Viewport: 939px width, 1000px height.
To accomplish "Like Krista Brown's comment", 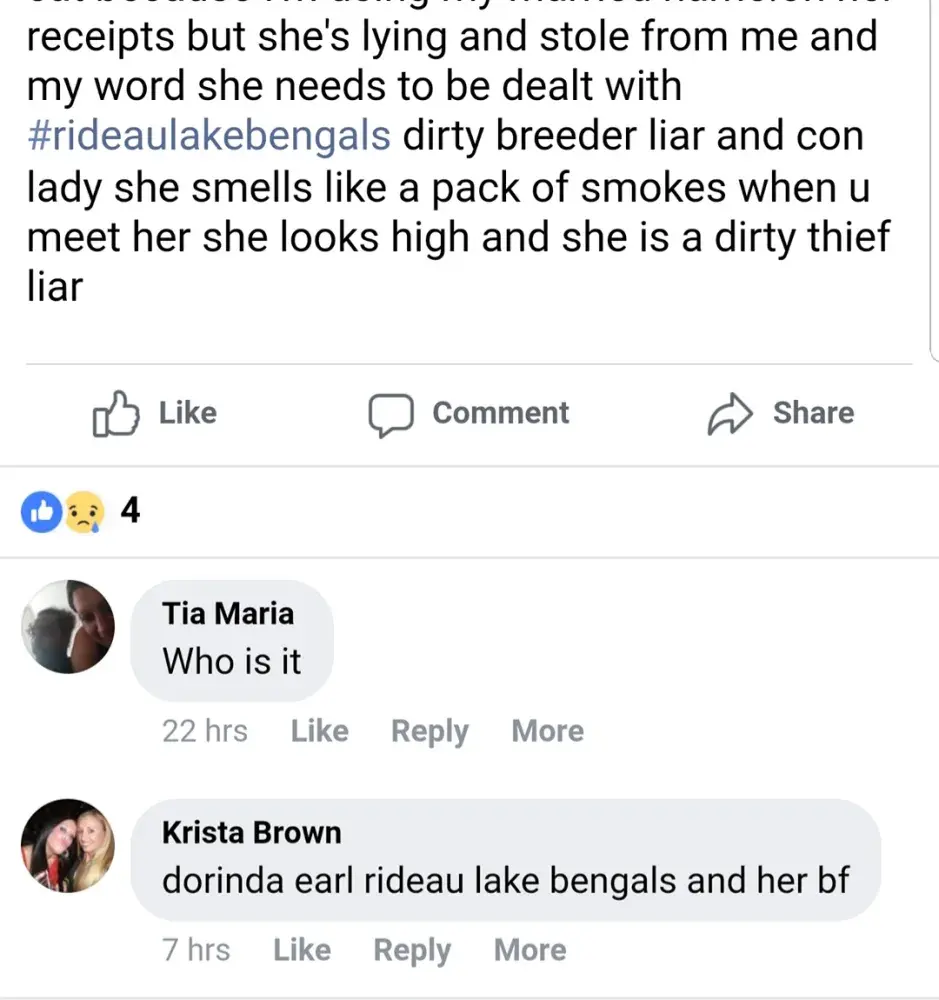I will click(x=301, y=950).
